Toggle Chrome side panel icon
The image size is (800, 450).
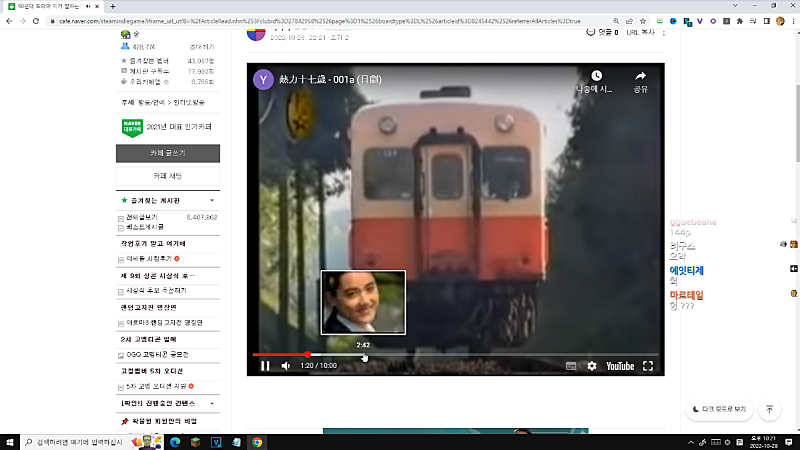766,21
